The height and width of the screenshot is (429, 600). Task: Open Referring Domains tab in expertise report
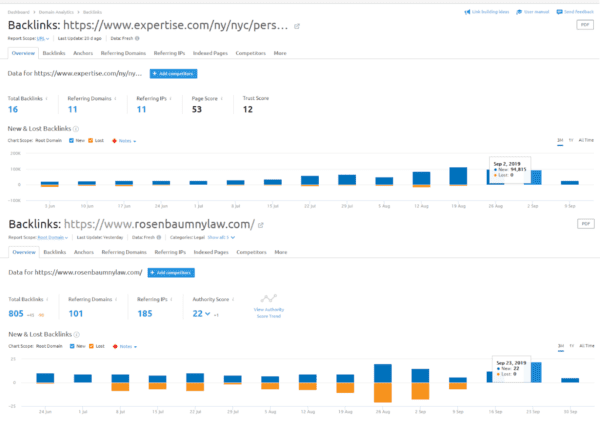point(123,53)
